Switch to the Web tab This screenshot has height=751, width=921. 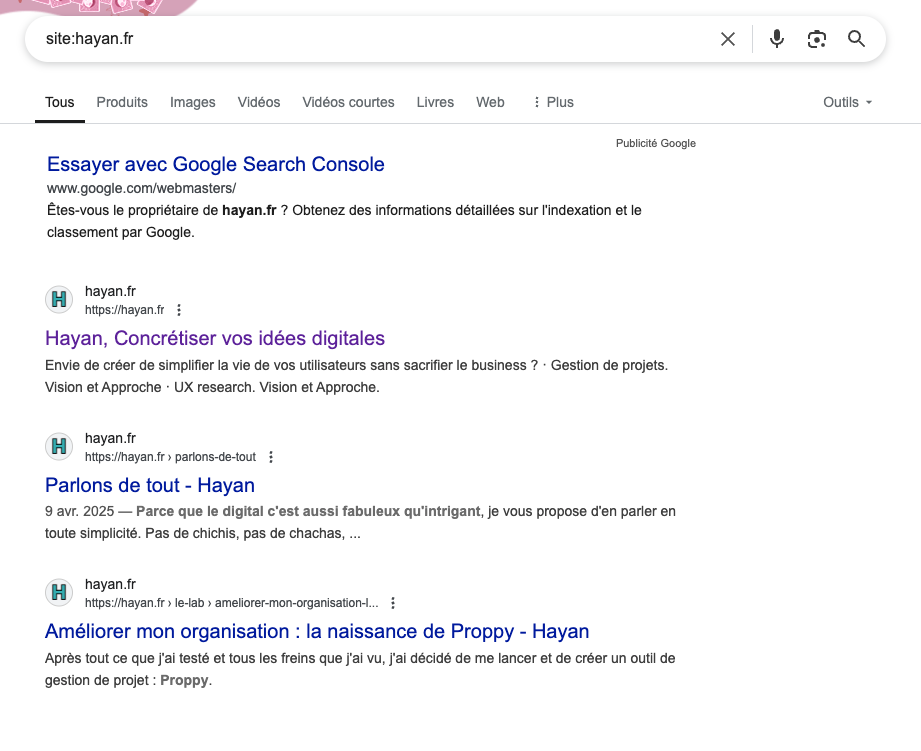490,102
